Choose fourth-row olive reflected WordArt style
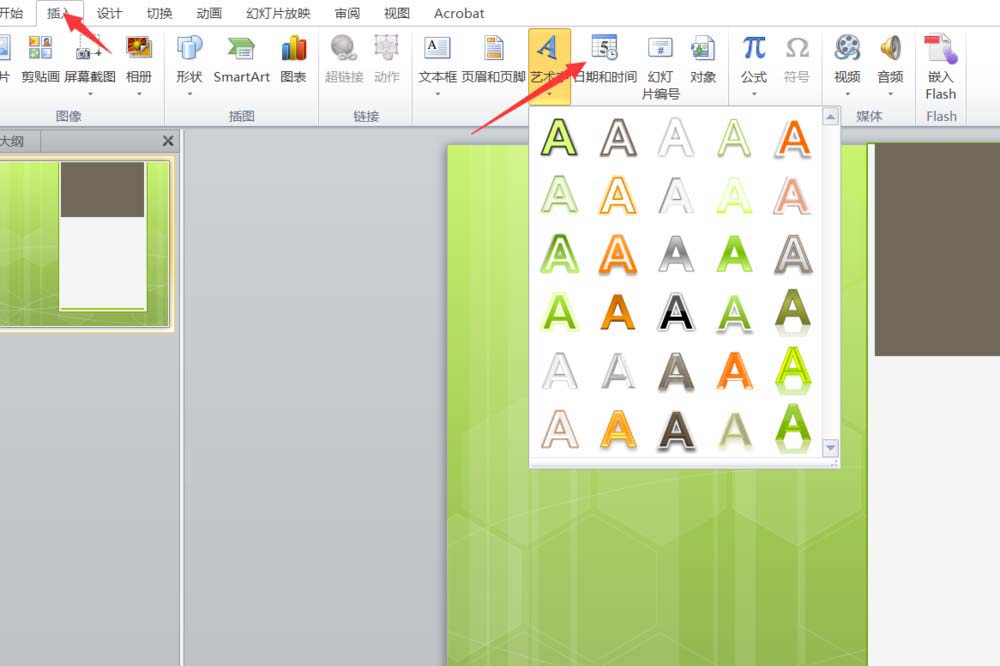This screenshot has height=666, width=1000. (793, 312)
